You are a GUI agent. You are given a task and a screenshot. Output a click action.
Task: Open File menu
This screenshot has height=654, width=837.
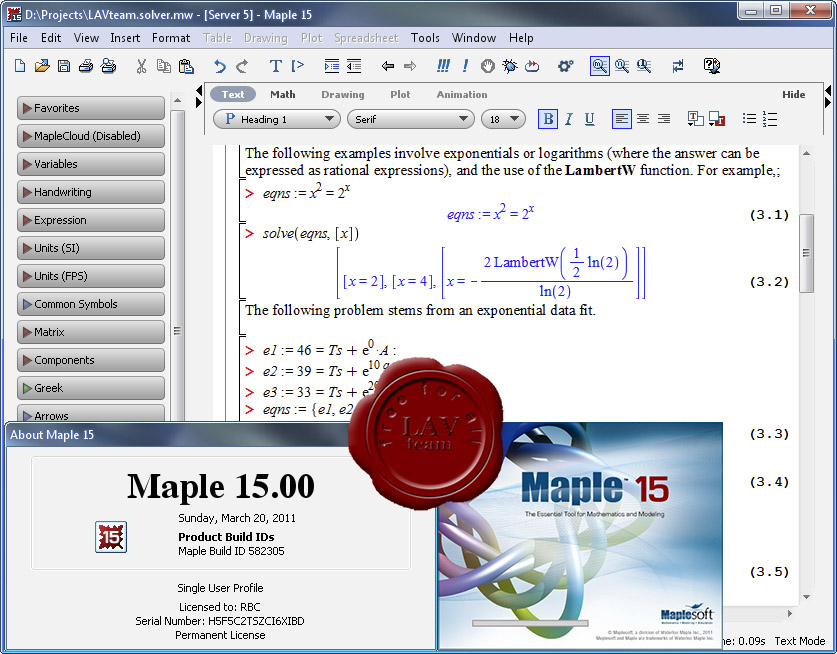[x=19, y=38]
